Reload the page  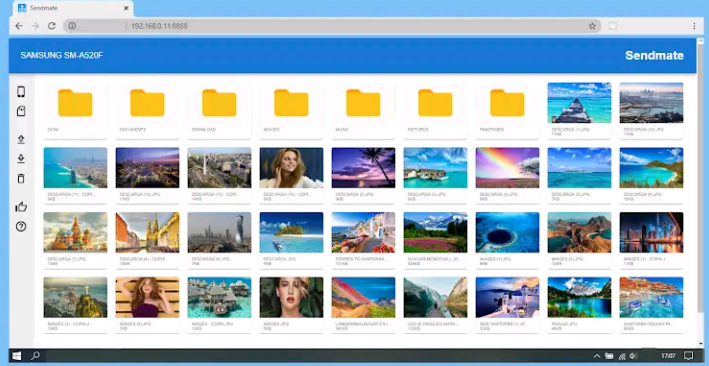[x=52, y=26]
